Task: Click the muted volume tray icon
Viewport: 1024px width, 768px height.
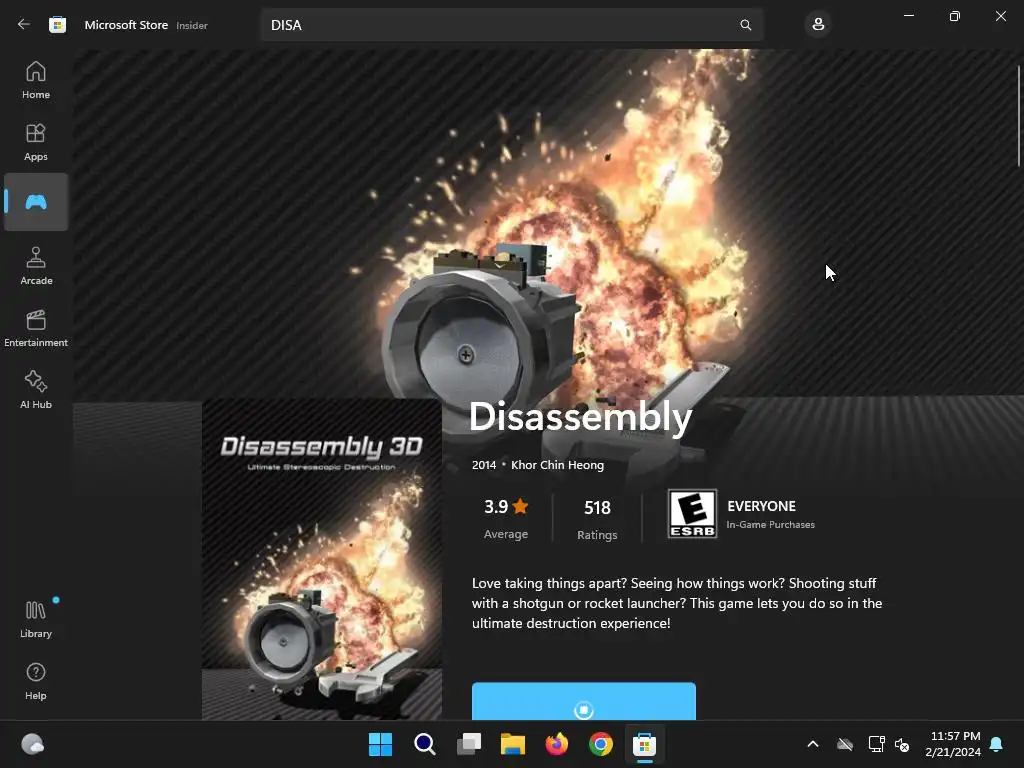Action: coord(902,744)
